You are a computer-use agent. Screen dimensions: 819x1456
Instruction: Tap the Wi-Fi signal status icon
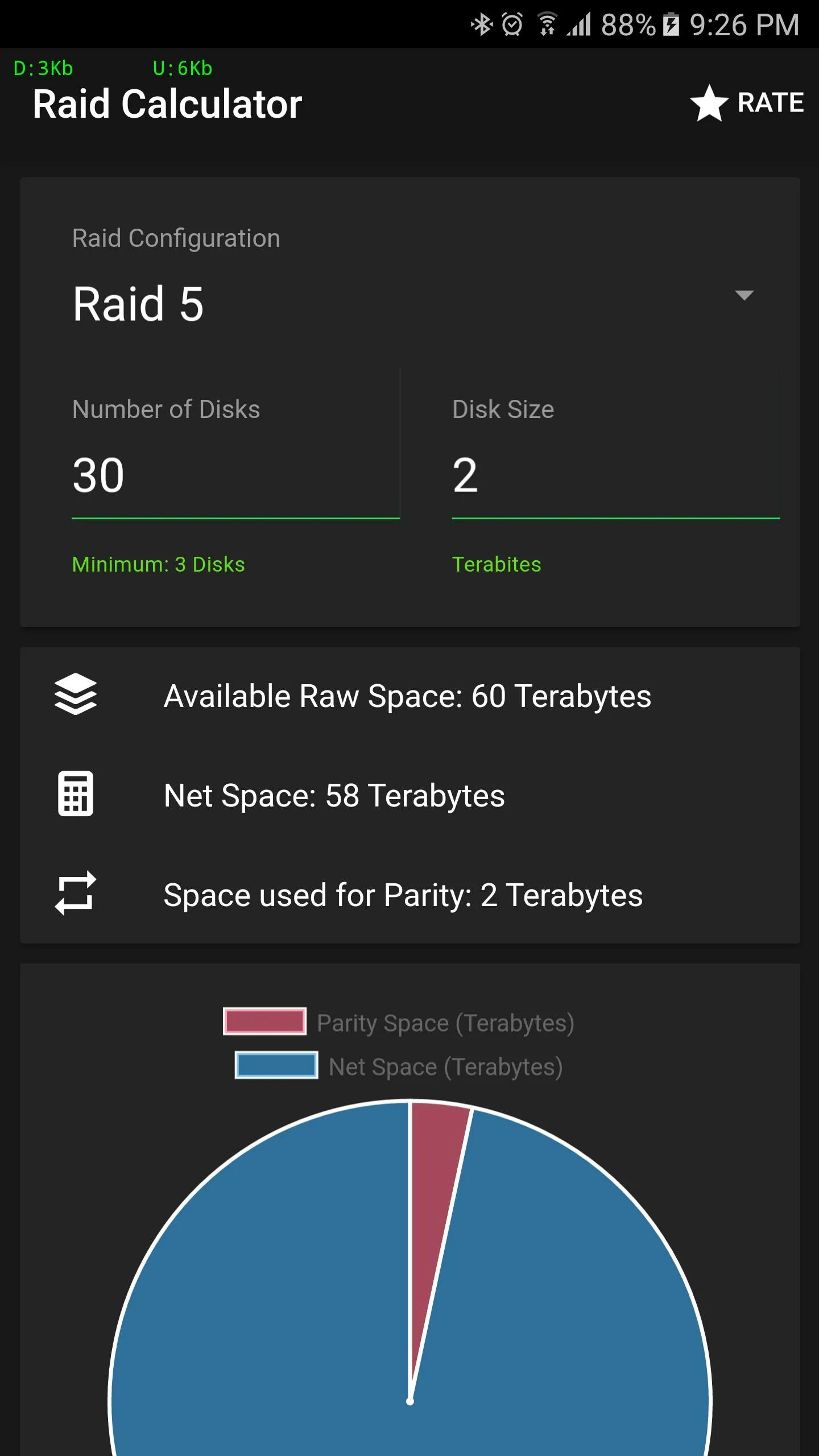(x=547, y=24)
